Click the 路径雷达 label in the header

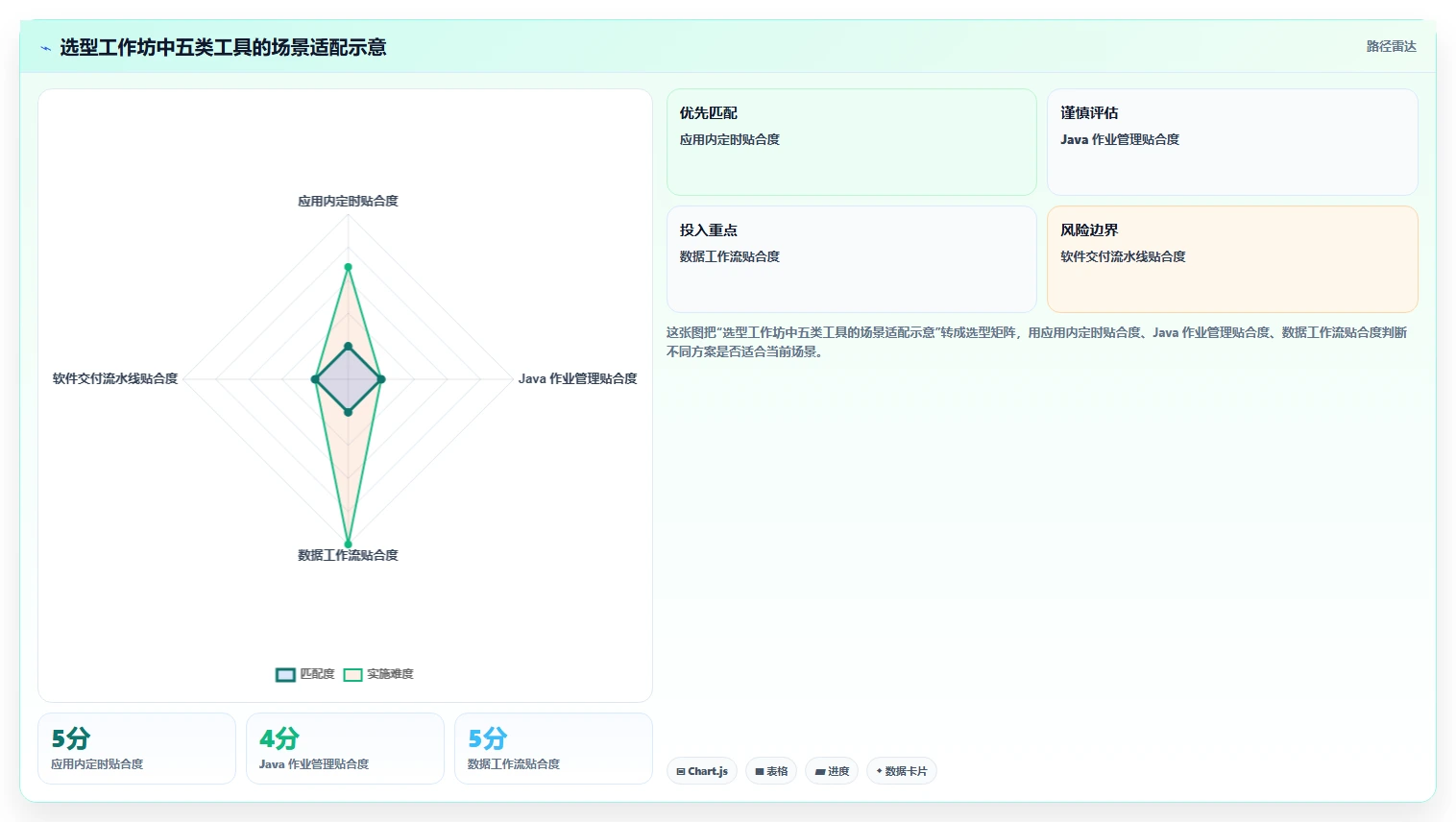(1391, 46)
